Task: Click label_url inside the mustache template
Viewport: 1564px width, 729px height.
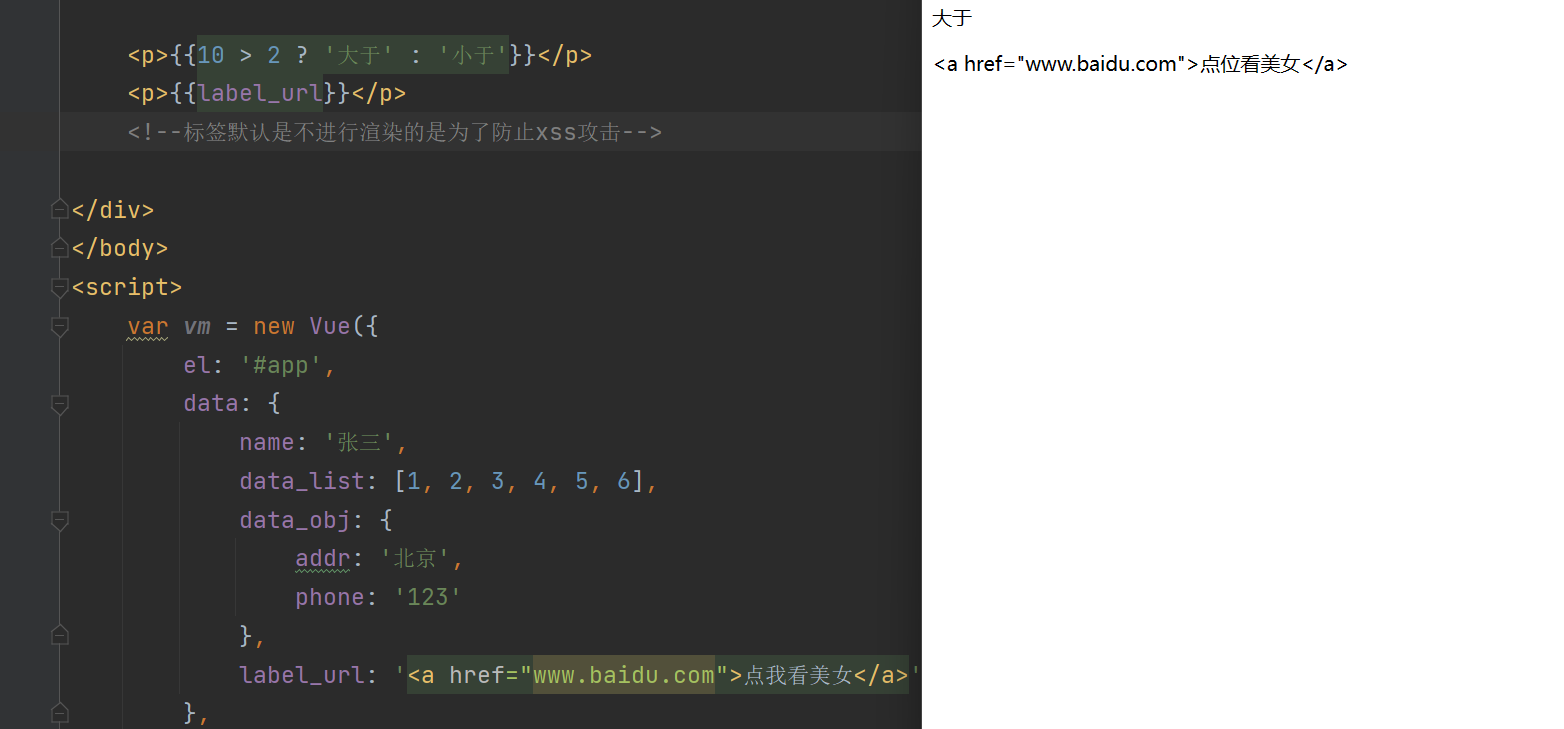Action: click(x=260, y=94)
